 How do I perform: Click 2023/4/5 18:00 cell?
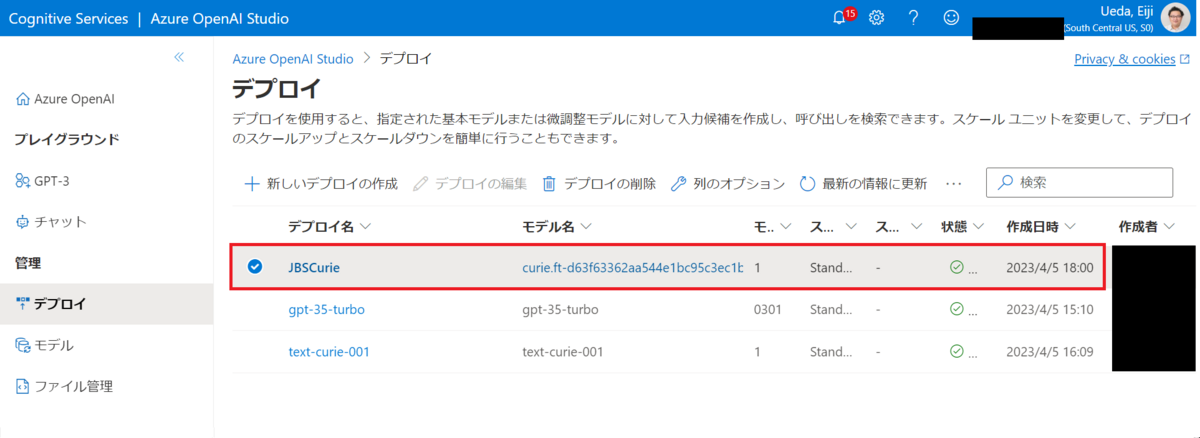(1050, 268)
